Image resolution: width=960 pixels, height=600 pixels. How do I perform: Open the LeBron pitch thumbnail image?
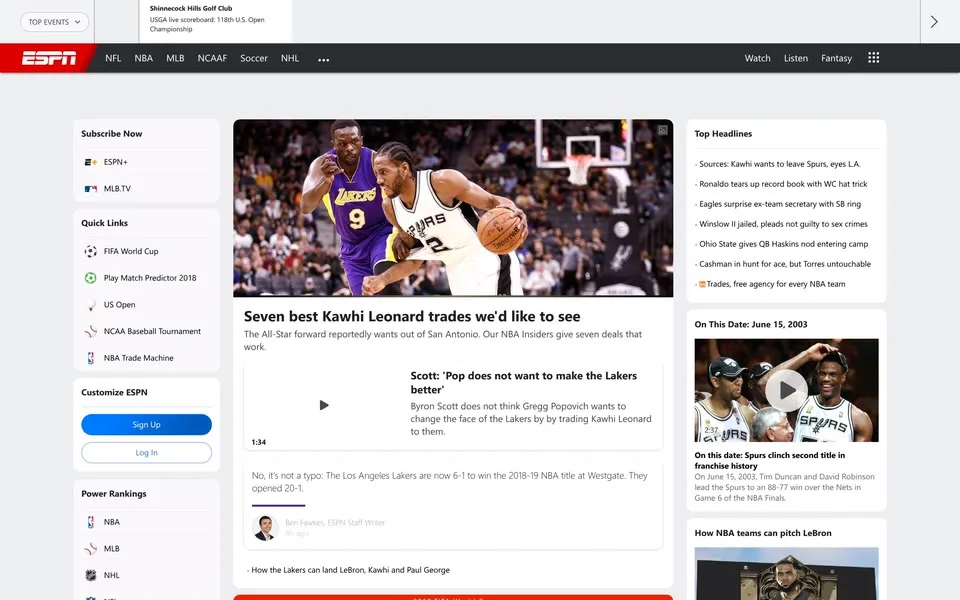click(786, 574)
